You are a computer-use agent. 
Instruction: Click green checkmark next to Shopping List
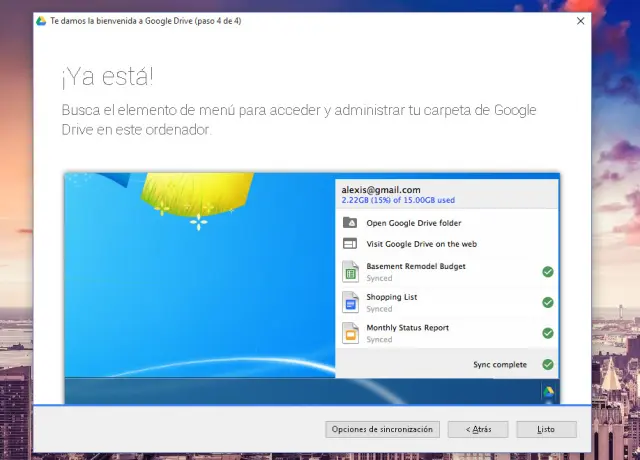[547, 302]
